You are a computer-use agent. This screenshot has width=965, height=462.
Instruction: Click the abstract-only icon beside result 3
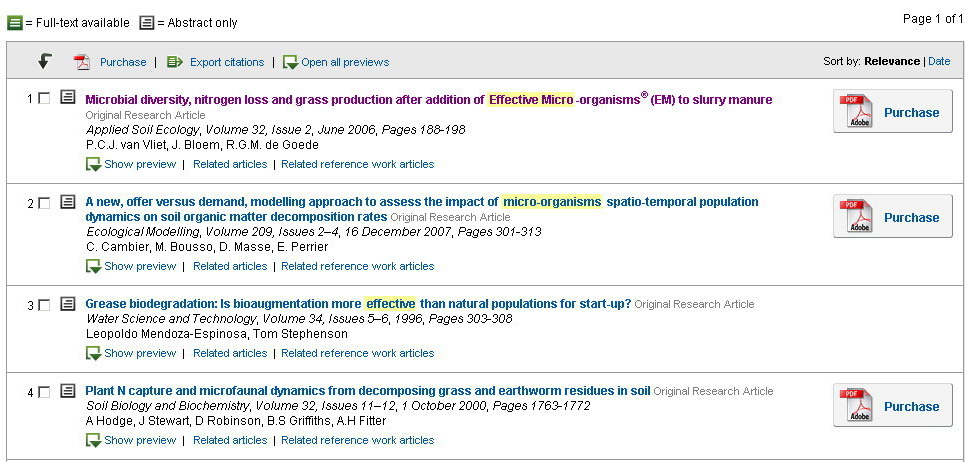pos(68,303)
